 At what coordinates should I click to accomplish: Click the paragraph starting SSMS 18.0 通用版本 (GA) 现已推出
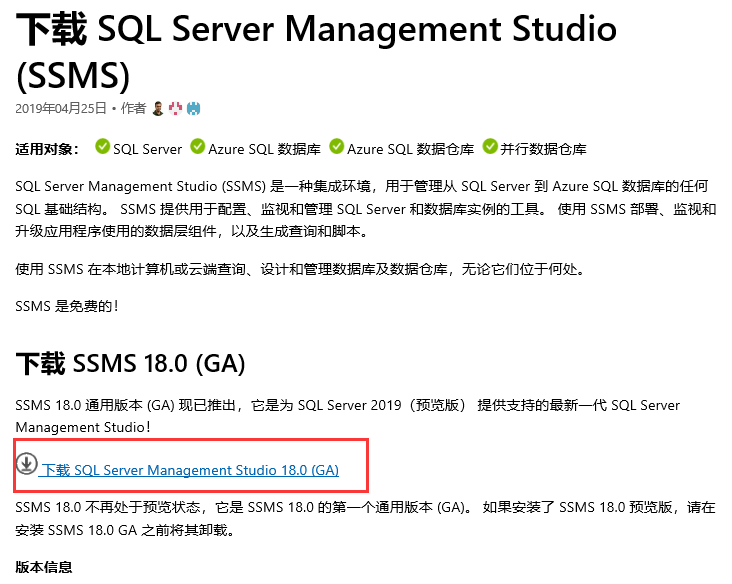click(348, 416)
